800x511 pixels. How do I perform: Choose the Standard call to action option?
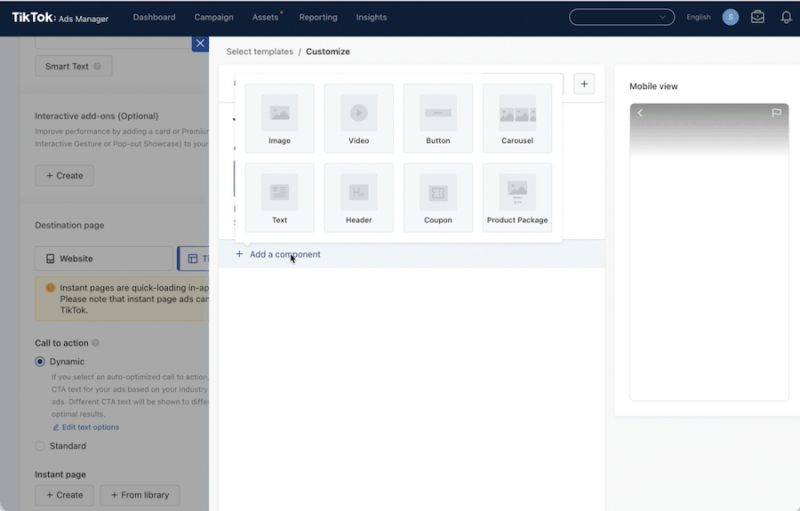40,446
